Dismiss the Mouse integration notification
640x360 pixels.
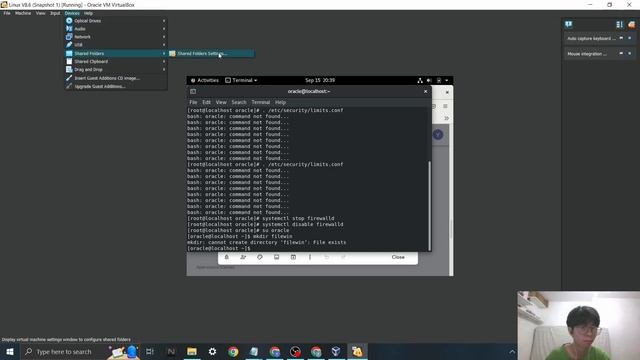pyautogui.click(x=629, y=53)
